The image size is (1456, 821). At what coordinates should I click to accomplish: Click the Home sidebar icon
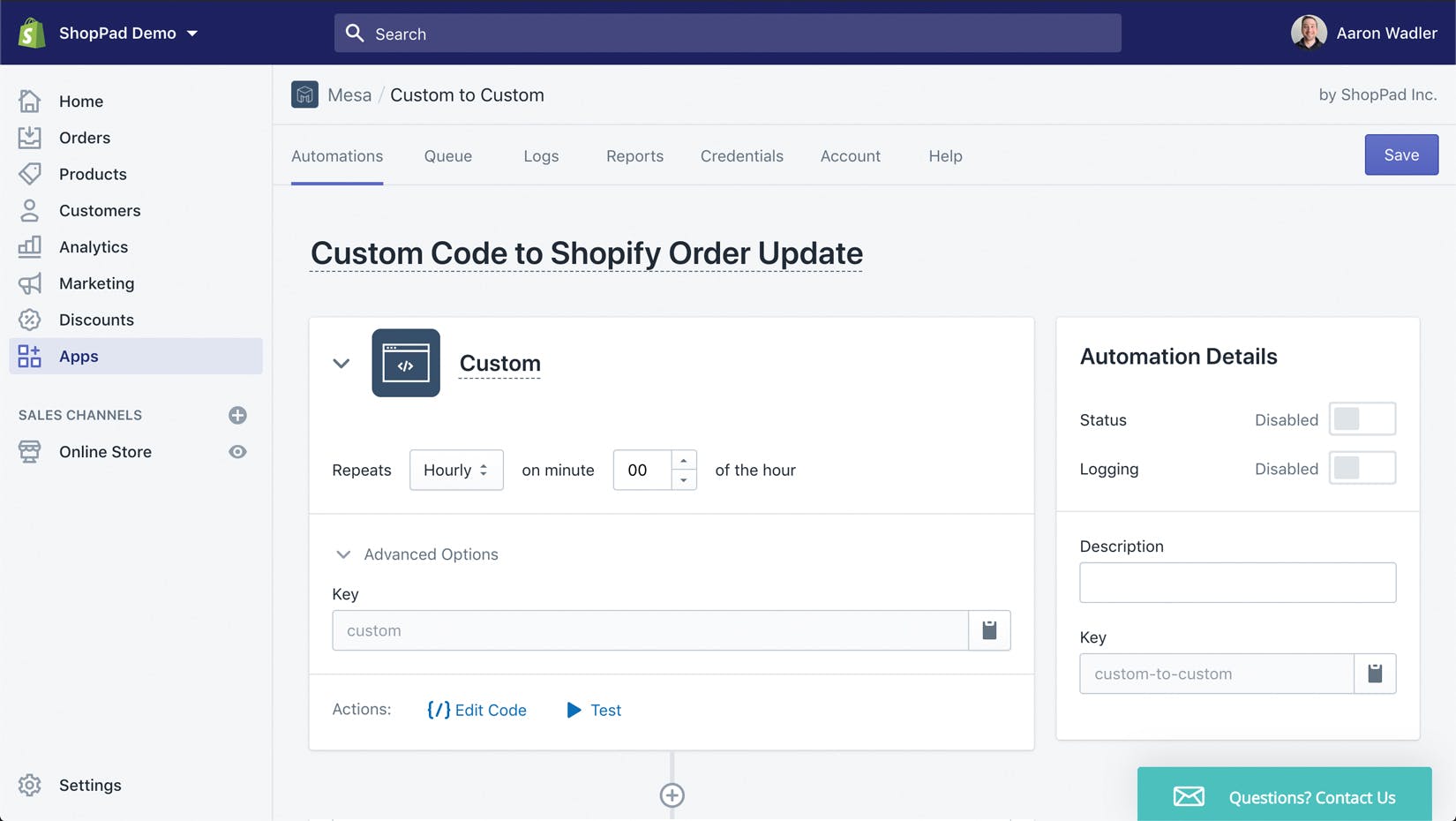click(x=29, y=101)
